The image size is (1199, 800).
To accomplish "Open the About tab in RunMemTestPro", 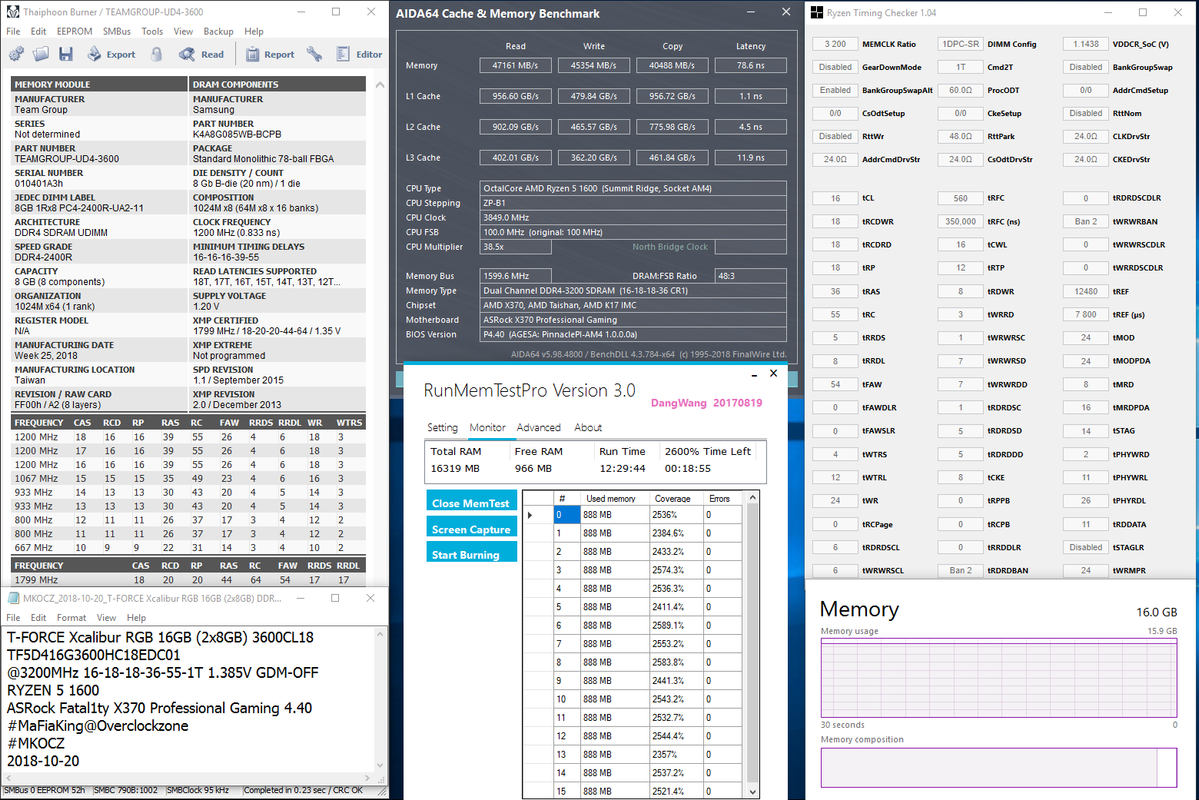I will 588,428.
